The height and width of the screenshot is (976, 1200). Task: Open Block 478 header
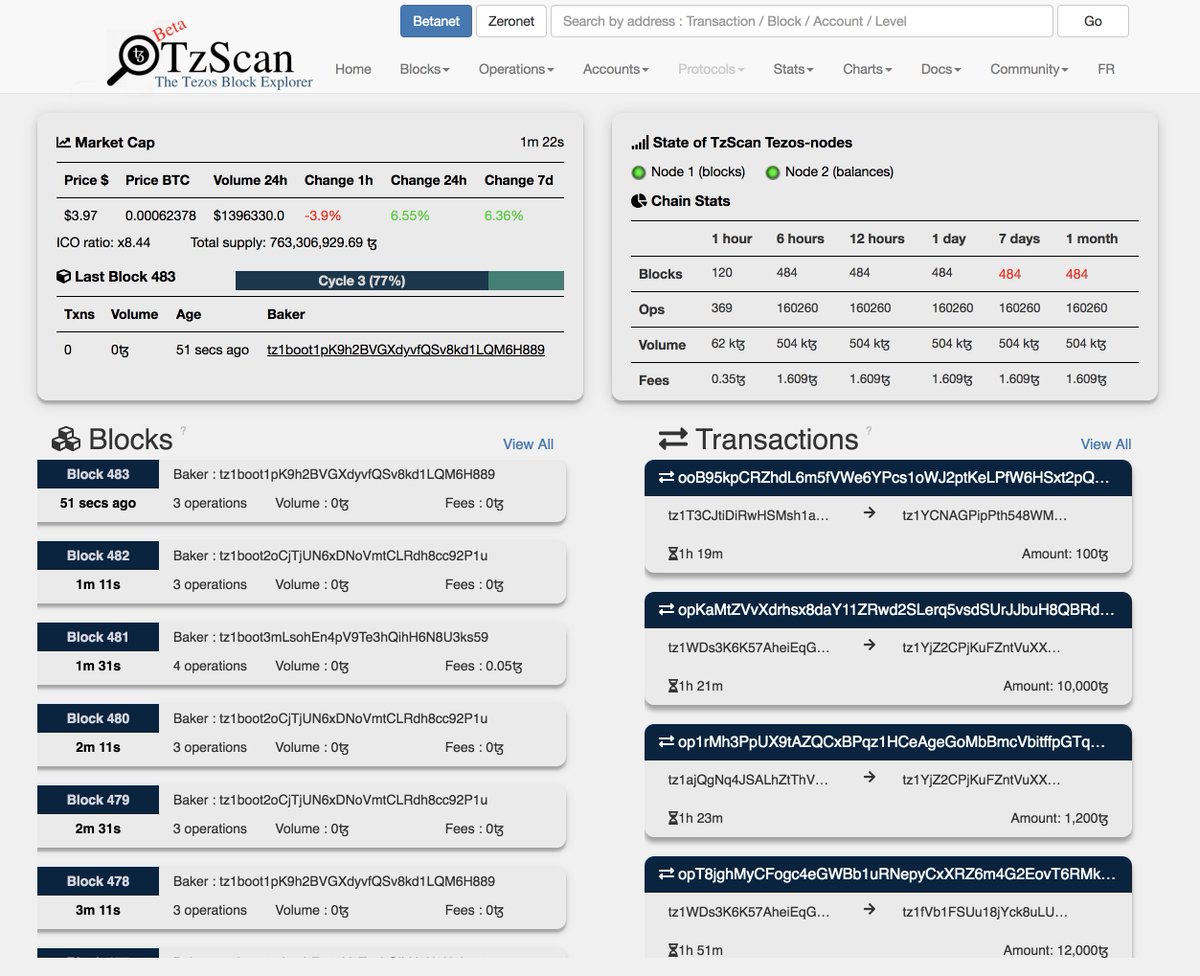point(98,881)
